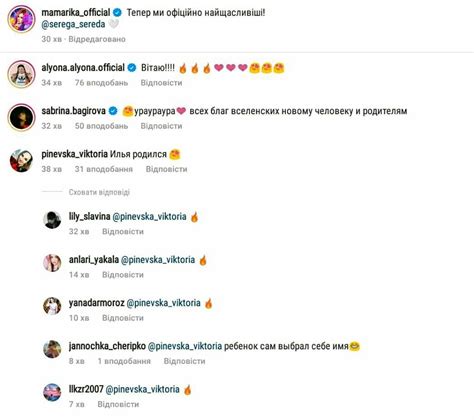474x420 pixels.
Task: Open mamarika_official profile avatar
Action: tap(21, 19)
